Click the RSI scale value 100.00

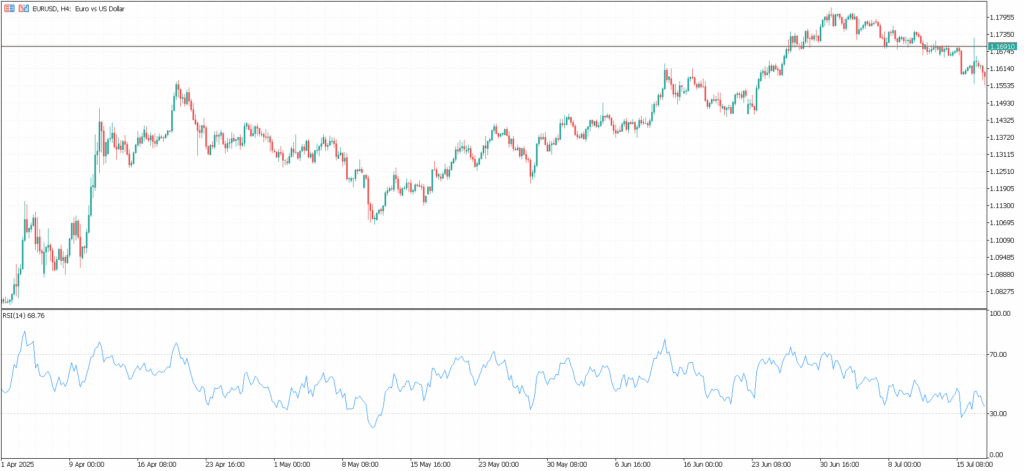1000,314
